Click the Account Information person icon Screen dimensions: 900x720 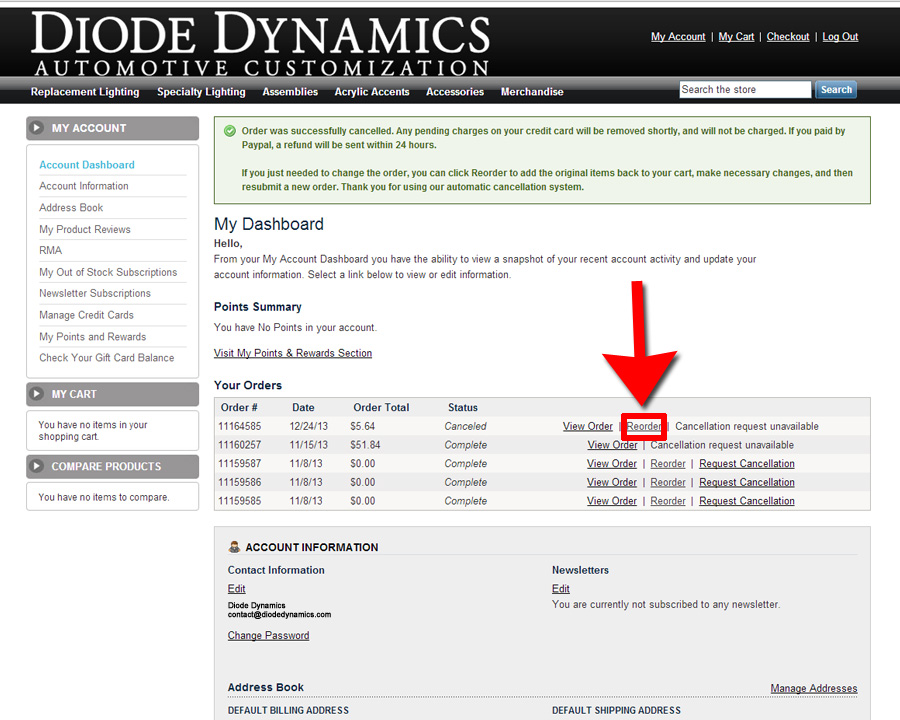[x=234, y=547]
